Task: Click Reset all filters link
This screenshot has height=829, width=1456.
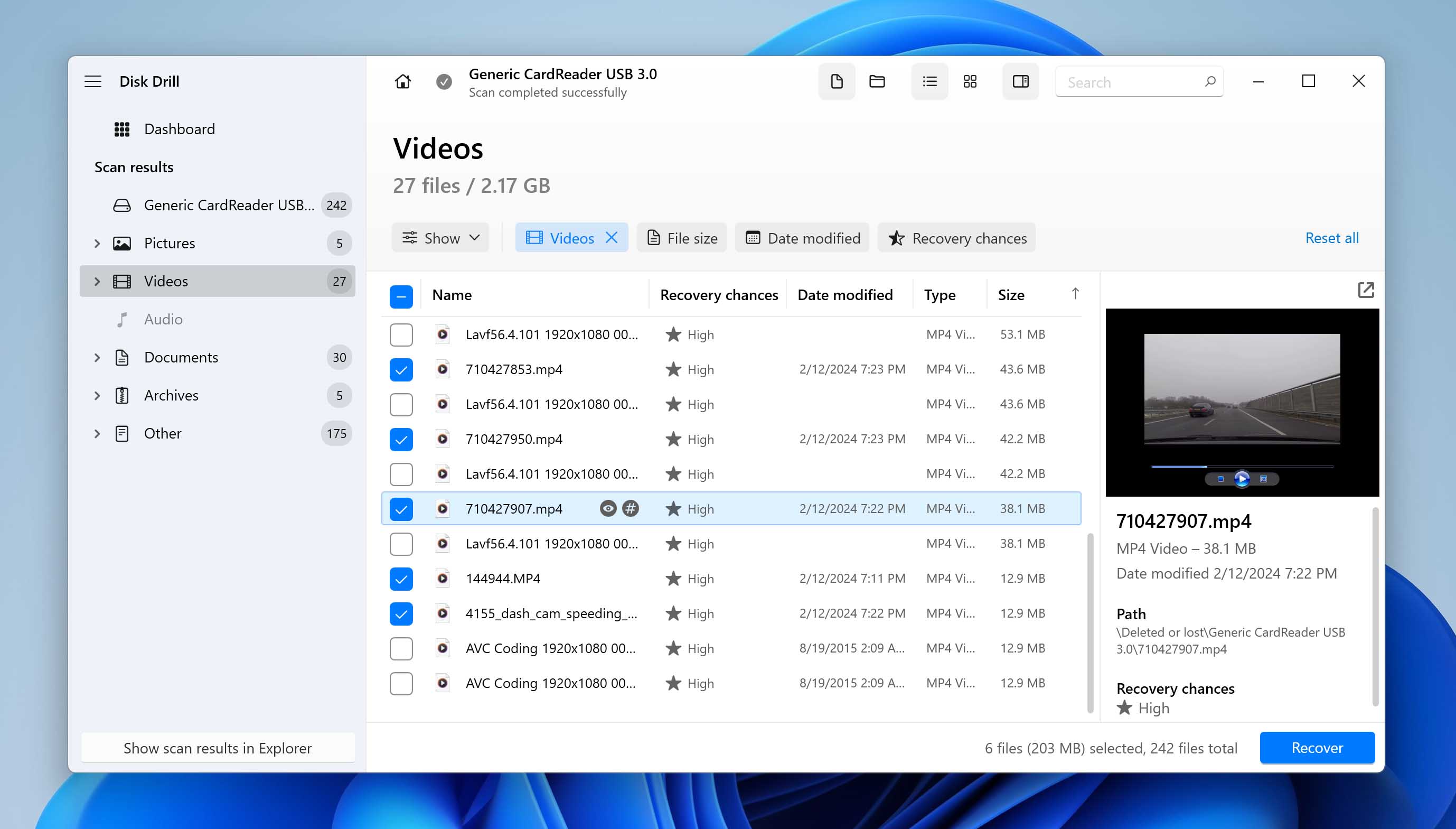Action: point(1332,237)
